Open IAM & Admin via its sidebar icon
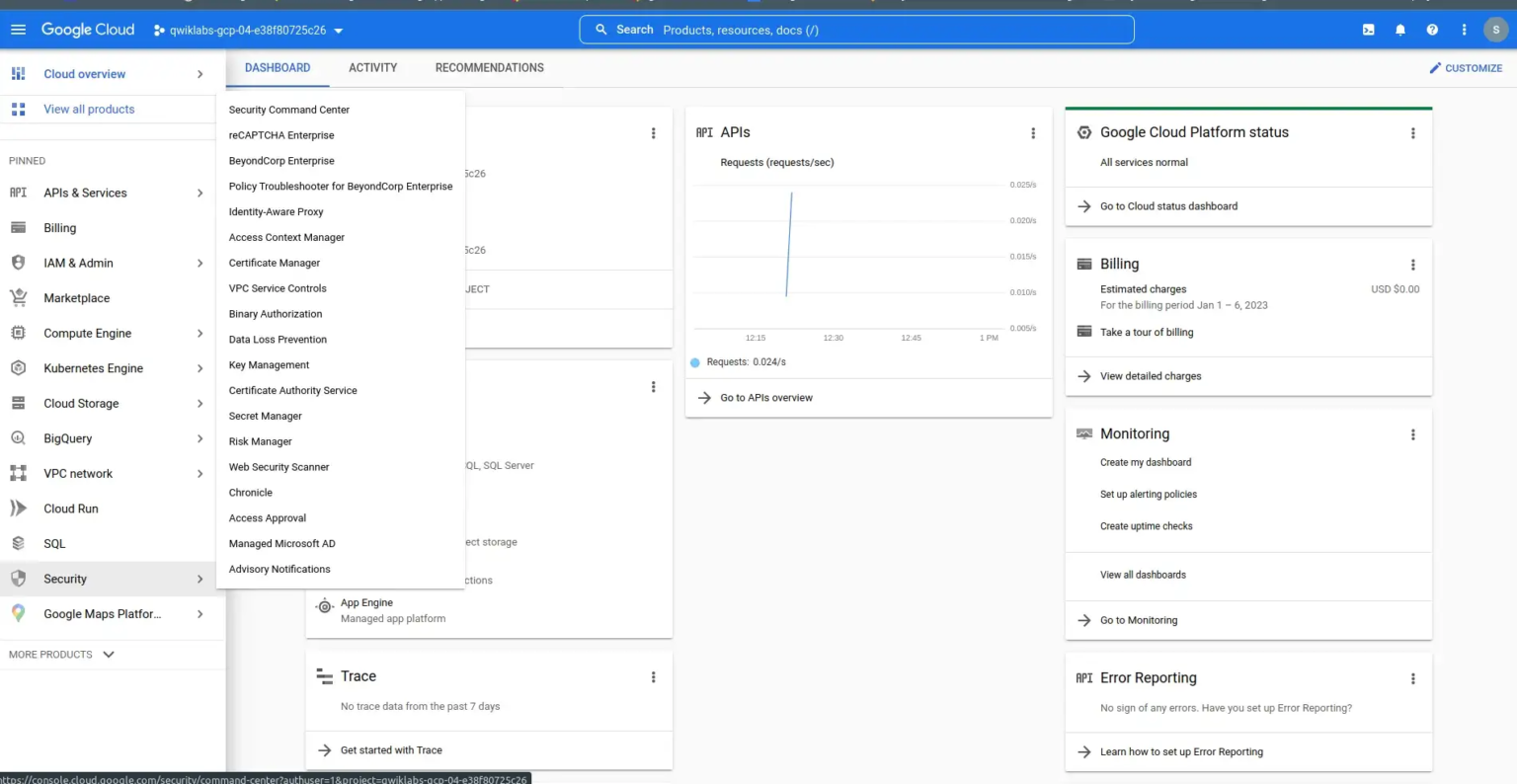This screenshot has width=1517, height=784. click(17, 263)
